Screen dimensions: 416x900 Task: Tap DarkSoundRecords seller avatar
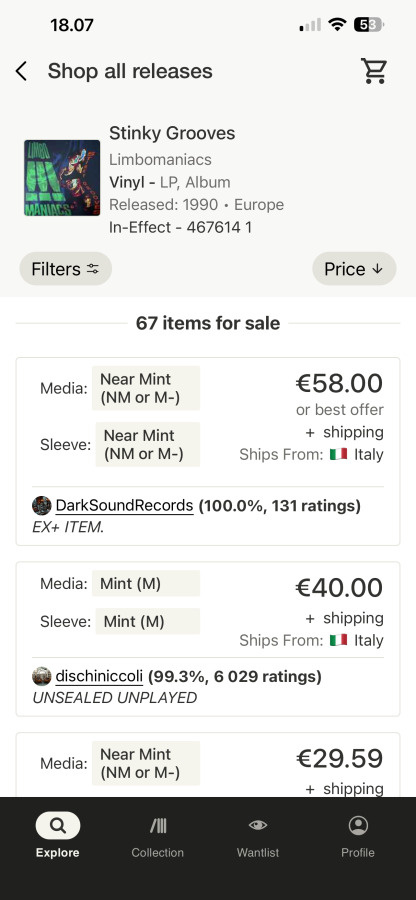(42, 506)
